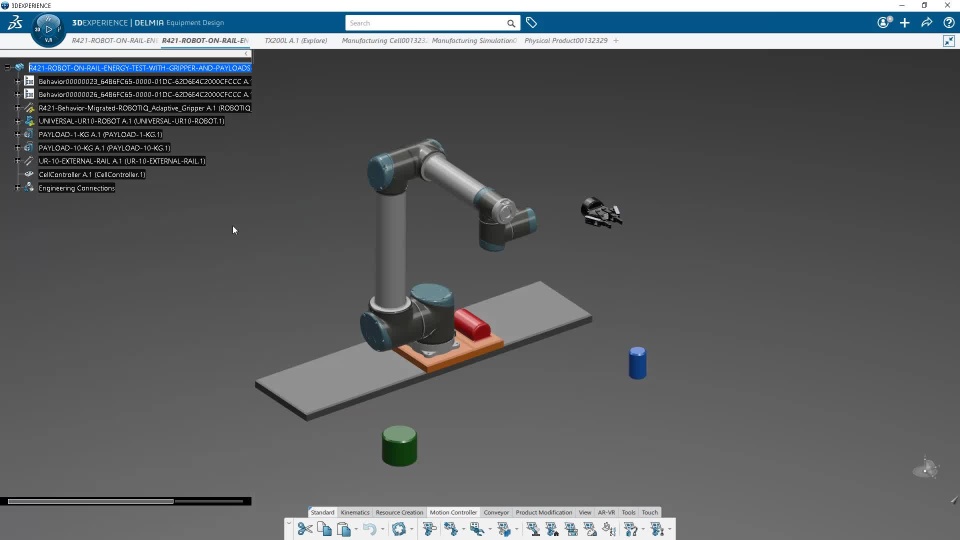This screenshot has width=960, height=540.
Task: Expand the Engineering Connections node
Action: pos(18,188)
